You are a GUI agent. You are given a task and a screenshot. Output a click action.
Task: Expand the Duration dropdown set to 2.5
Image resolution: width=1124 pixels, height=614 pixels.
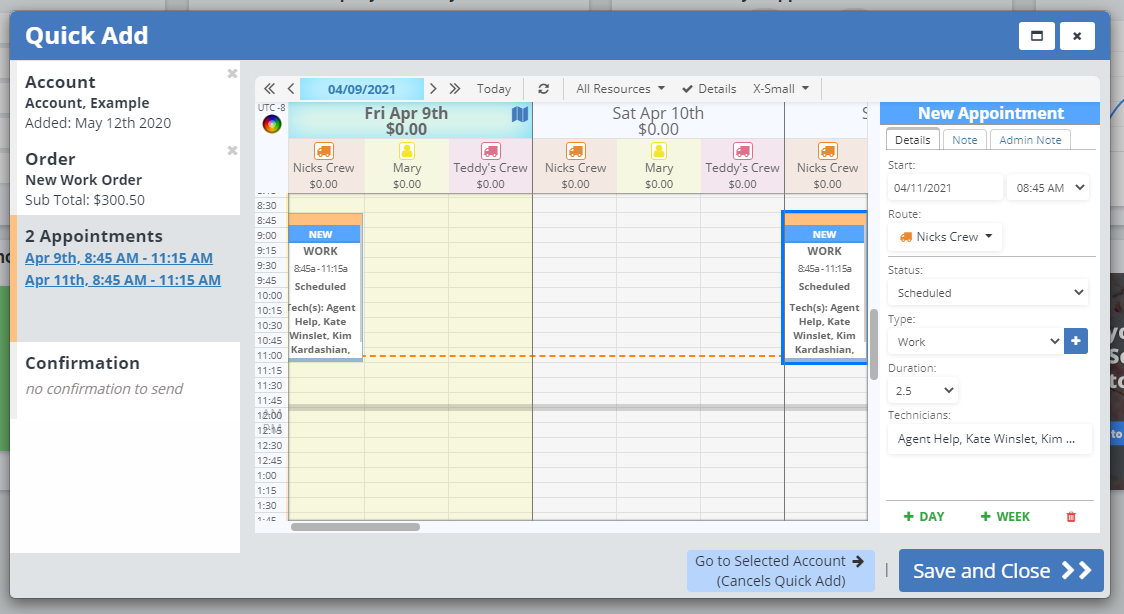pyautogui.click(x=922, y=390)
